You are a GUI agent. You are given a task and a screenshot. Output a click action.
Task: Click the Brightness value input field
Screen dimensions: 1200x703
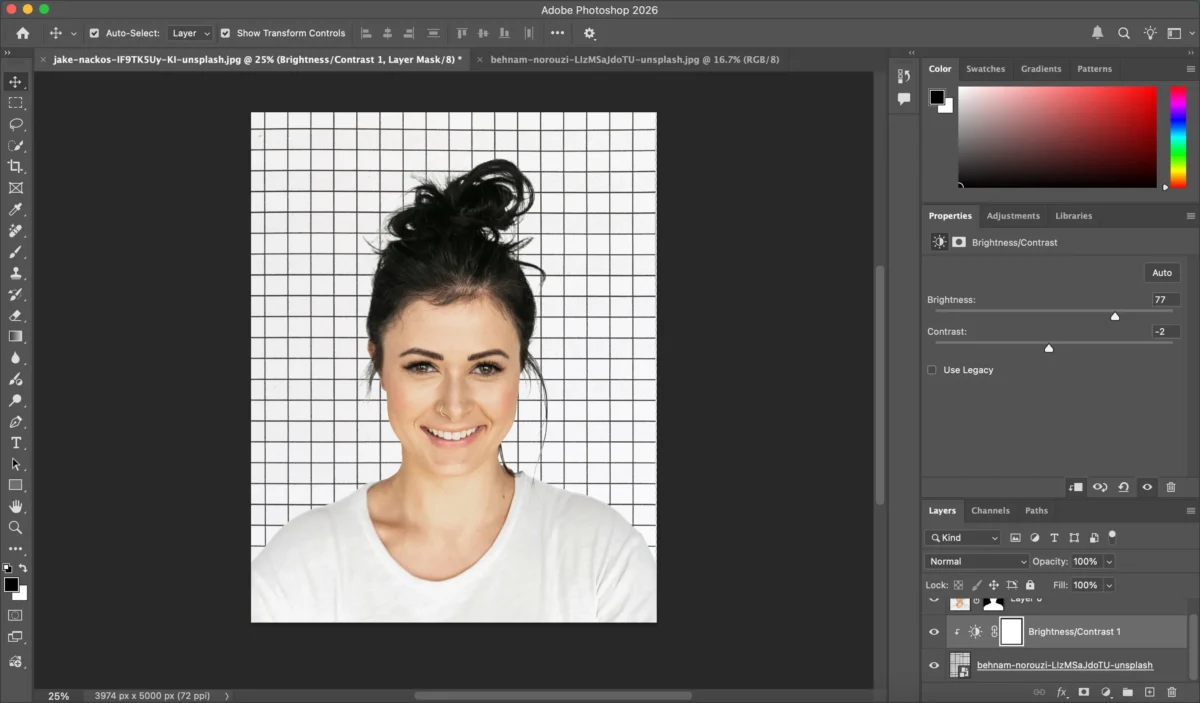pos(1164,300)
